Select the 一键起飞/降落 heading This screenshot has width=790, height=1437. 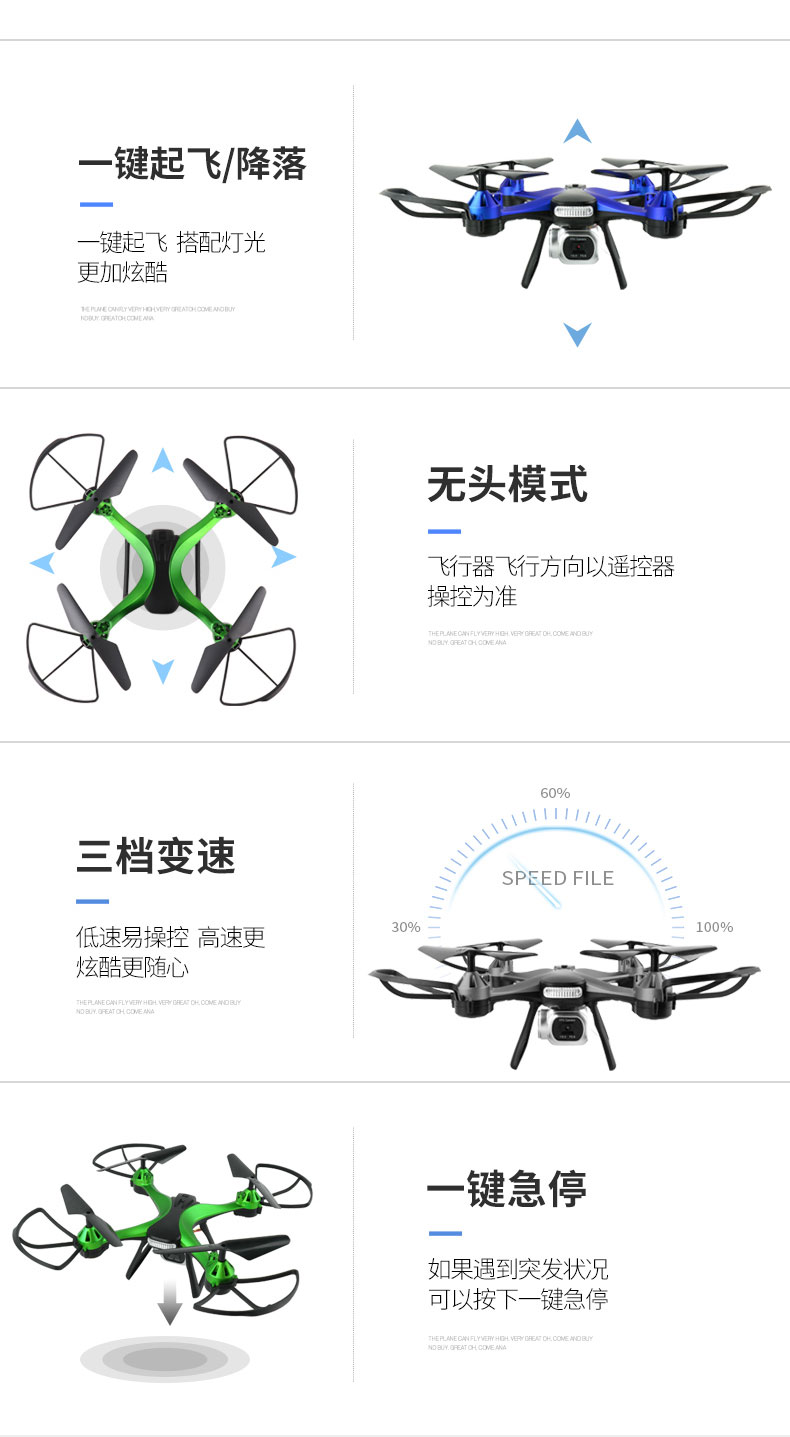[192, 164]
